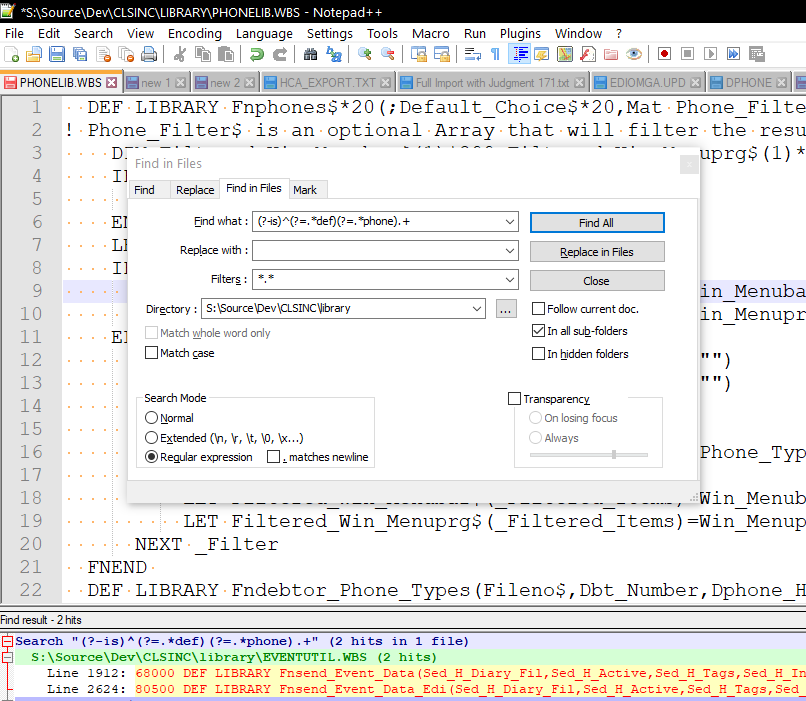Start macro recording with red dot icon

coord(664,54)
